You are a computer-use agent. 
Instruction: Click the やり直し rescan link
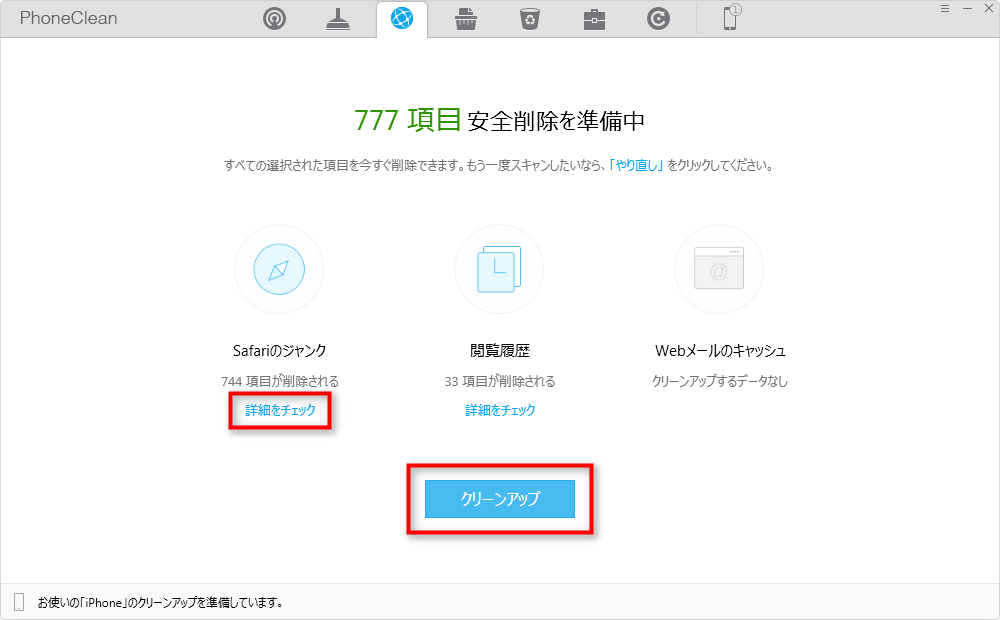click(x=636, y=165)
